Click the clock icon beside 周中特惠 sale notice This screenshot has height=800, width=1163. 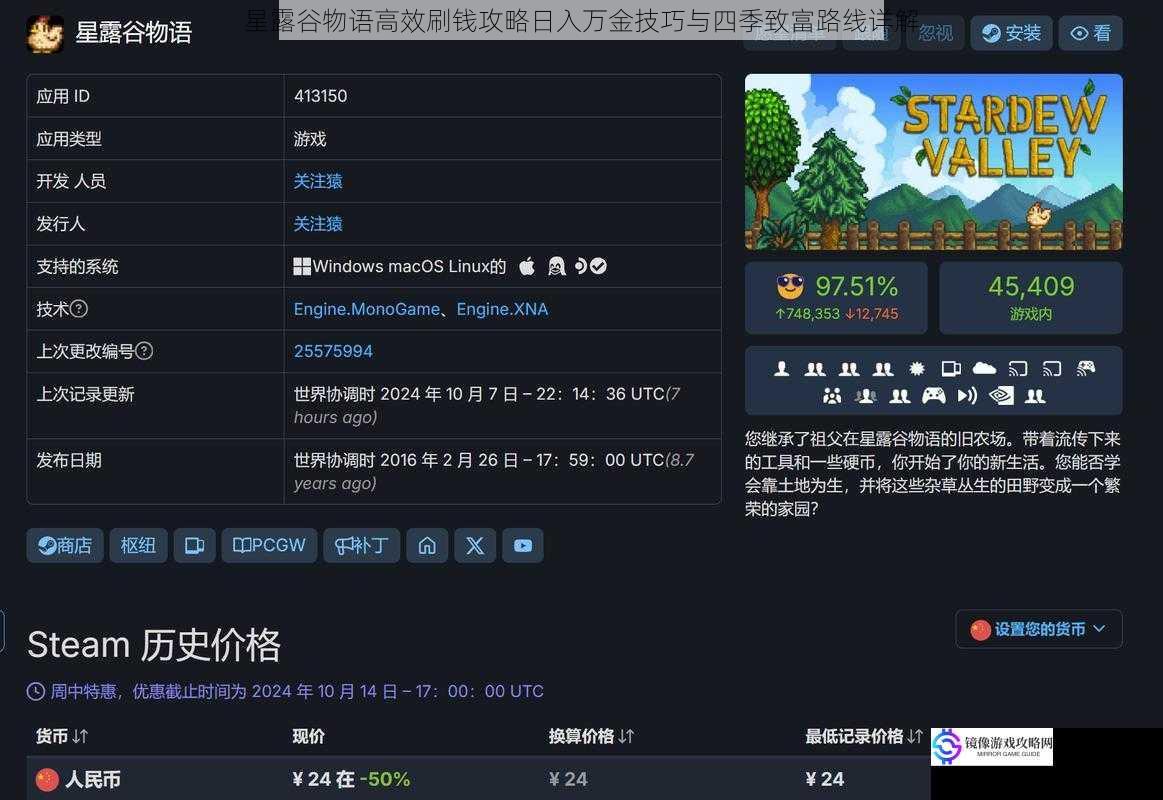pyautogui.click(x=36, y=692)
